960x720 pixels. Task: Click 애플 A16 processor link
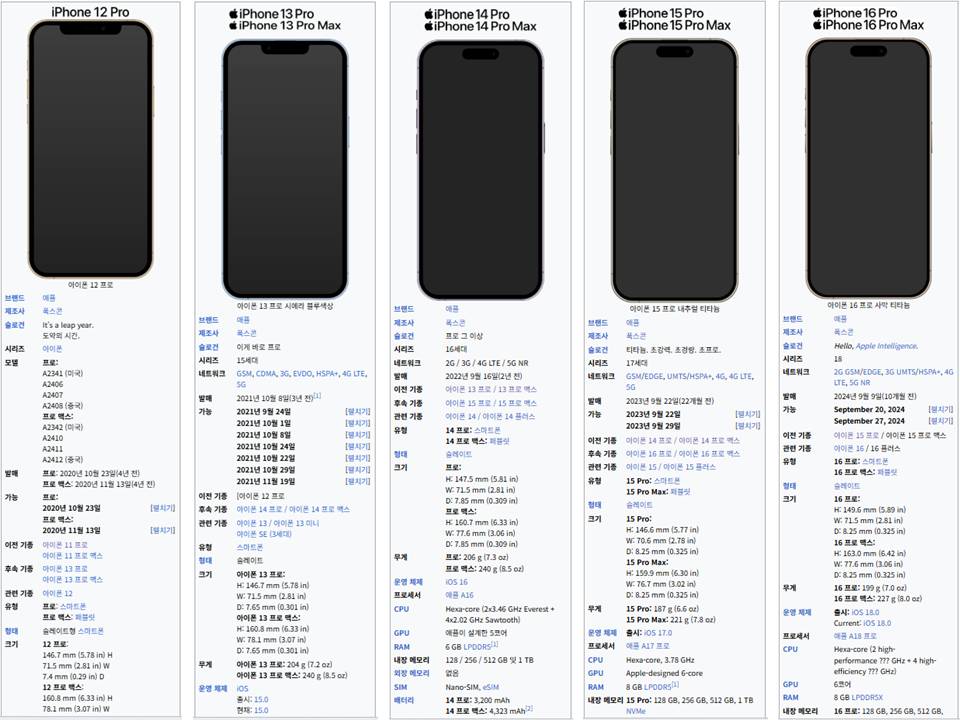(460, 595)
